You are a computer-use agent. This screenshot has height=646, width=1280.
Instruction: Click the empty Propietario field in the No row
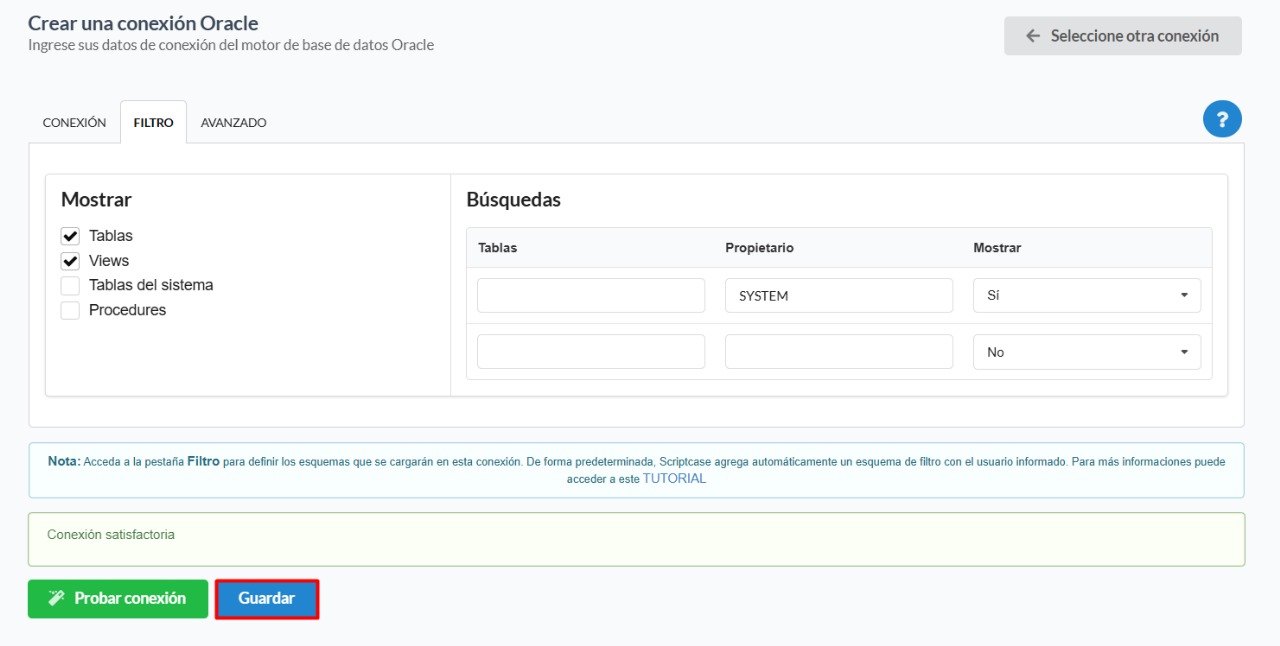839,352
